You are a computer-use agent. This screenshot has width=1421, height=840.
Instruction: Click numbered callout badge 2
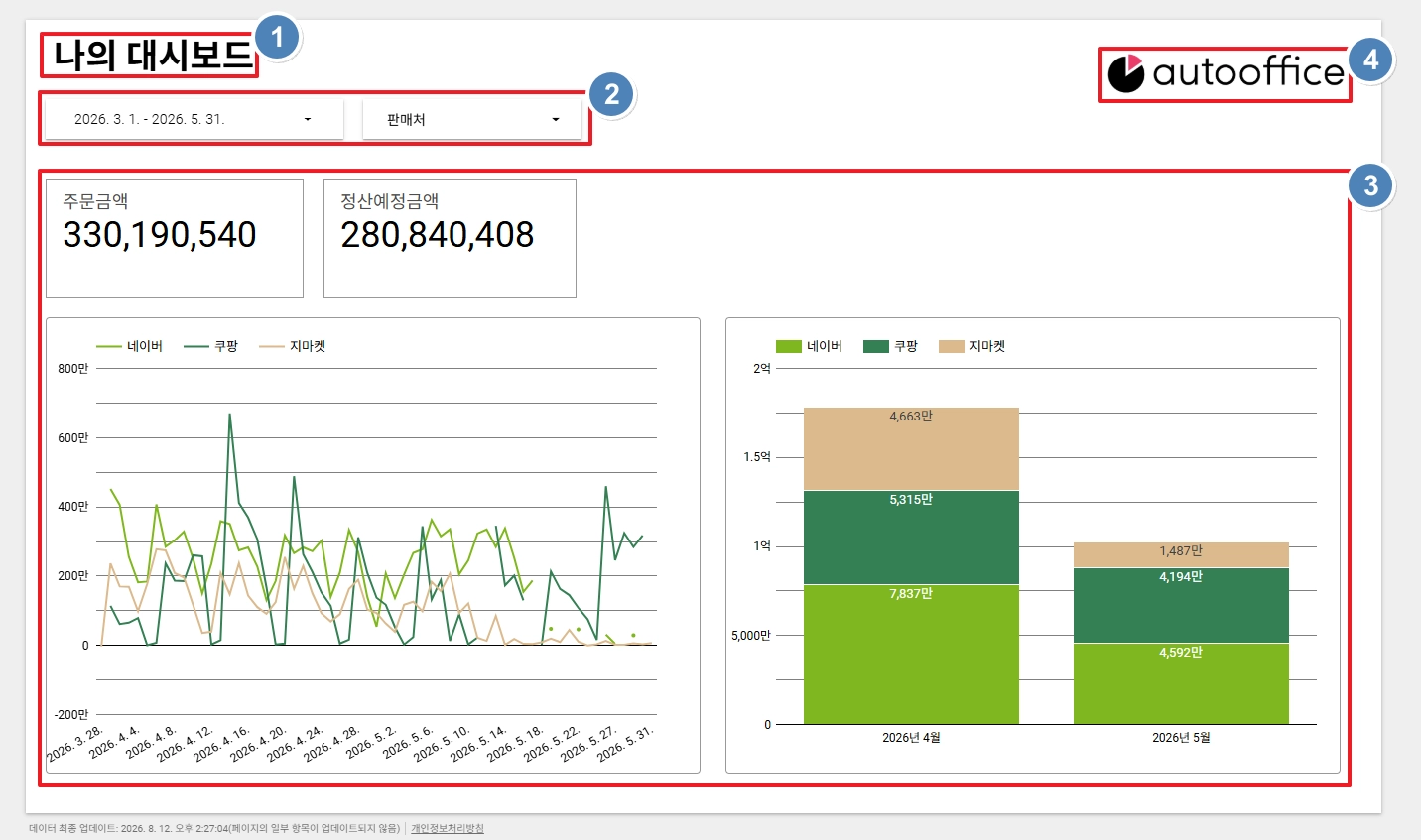pyautogui.click(x=611, y=94)
